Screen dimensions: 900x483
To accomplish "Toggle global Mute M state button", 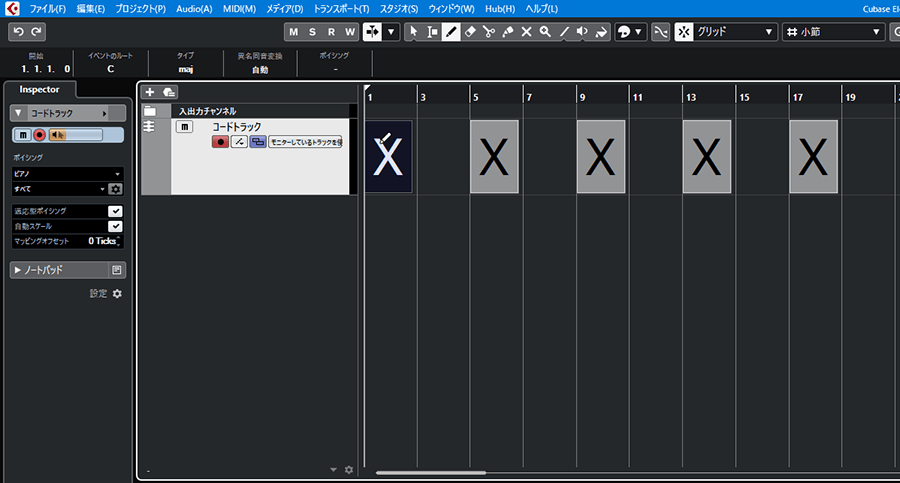I will click(294, 32).
